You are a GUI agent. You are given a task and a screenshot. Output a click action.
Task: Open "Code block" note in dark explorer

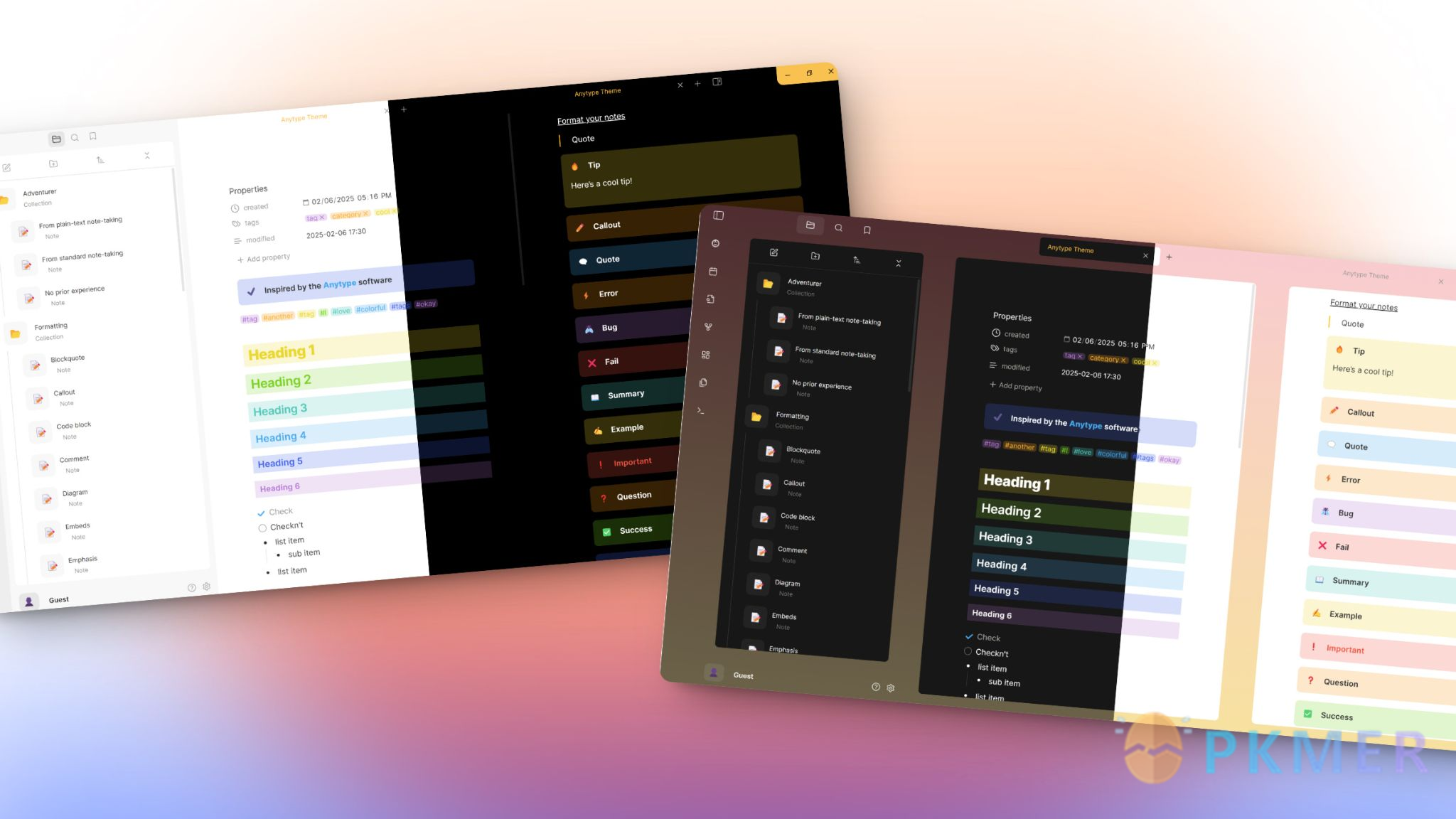click(798, 517)
